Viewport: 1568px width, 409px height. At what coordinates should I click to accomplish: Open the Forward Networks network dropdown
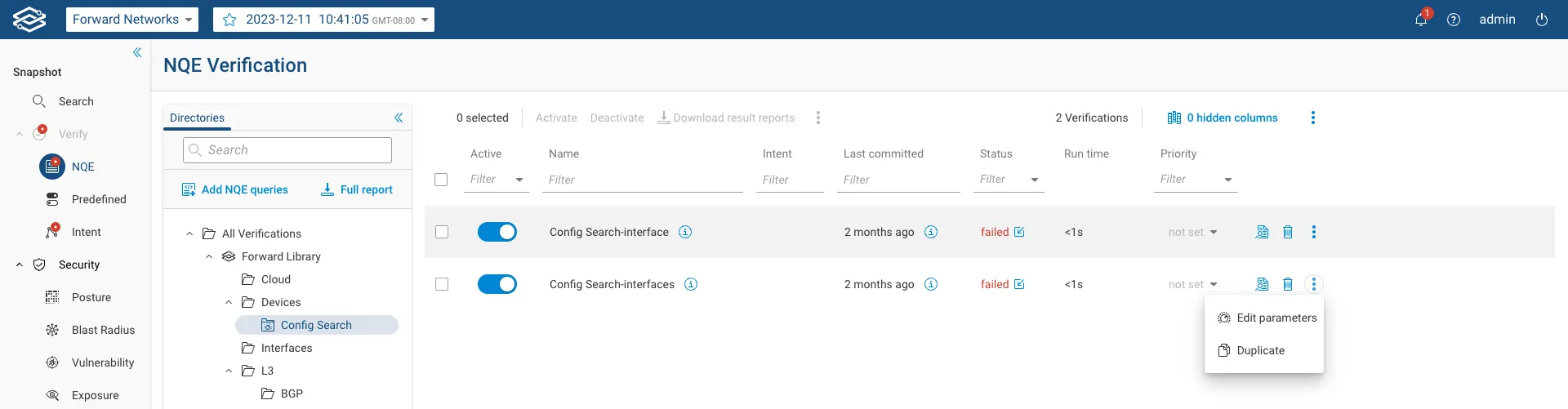point(132,20)
